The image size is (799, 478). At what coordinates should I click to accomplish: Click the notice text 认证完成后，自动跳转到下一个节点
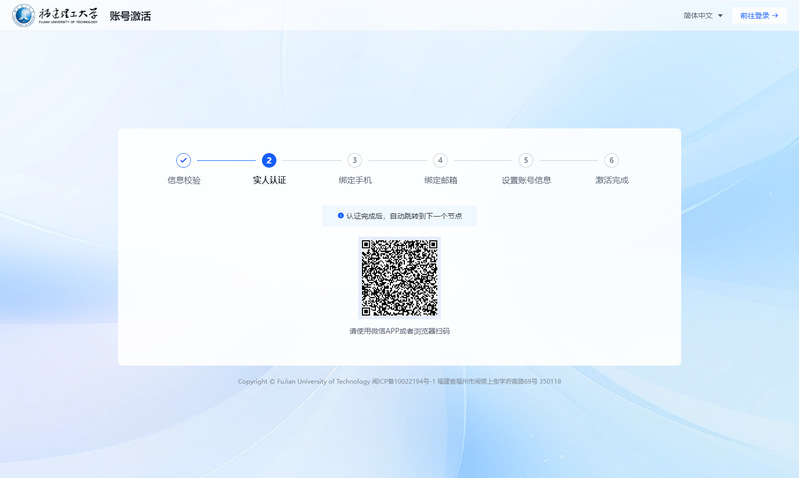pos(404,216)
